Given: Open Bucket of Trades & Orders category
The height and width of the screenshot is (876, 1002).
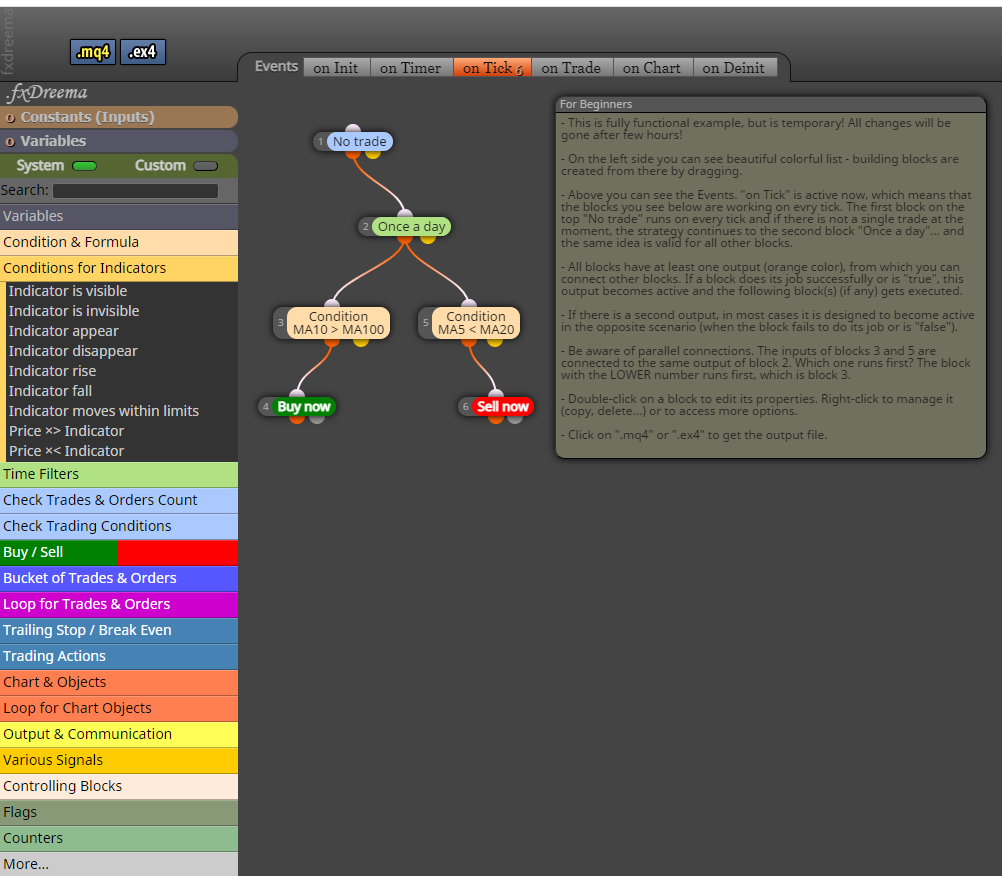Looking at the screenshot, I should coord(119,579).
